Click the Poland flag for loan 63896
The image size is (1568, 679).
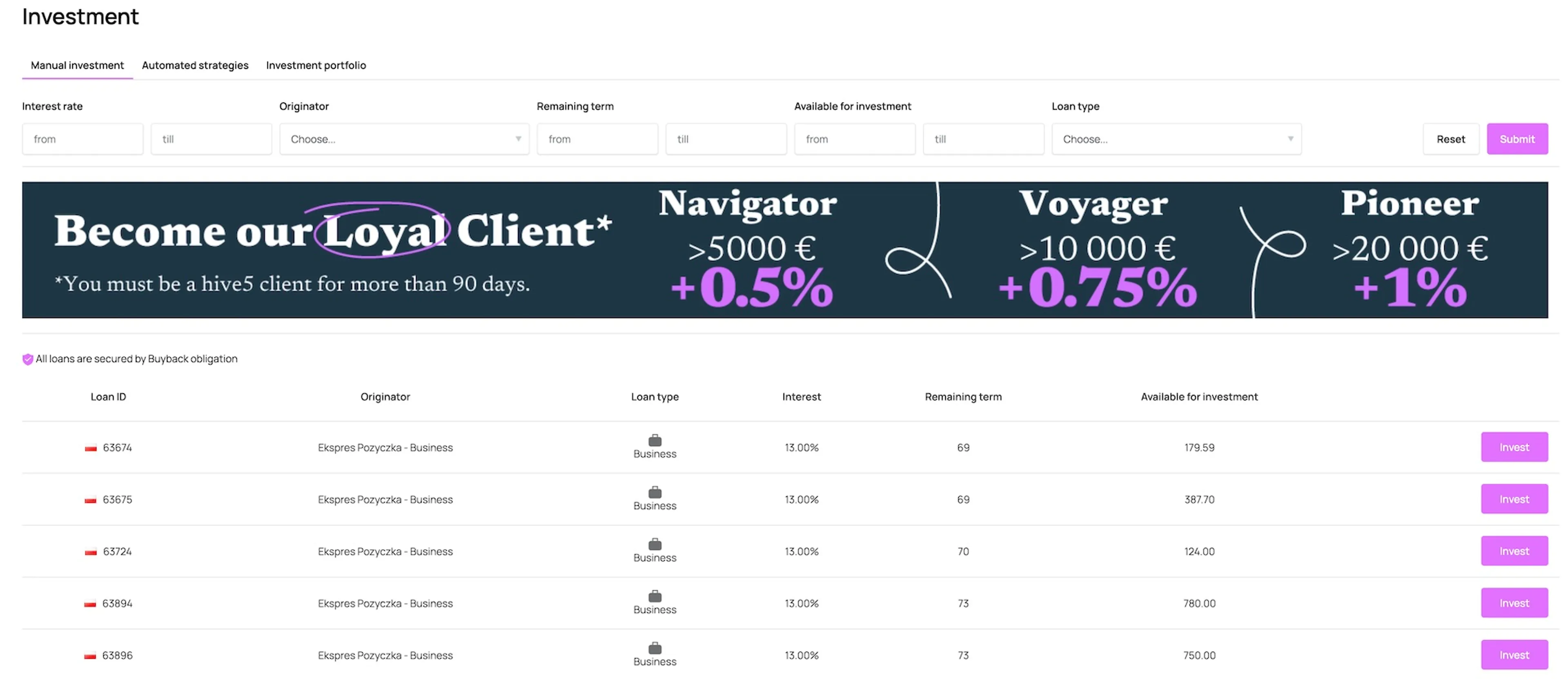coord(90,657)
